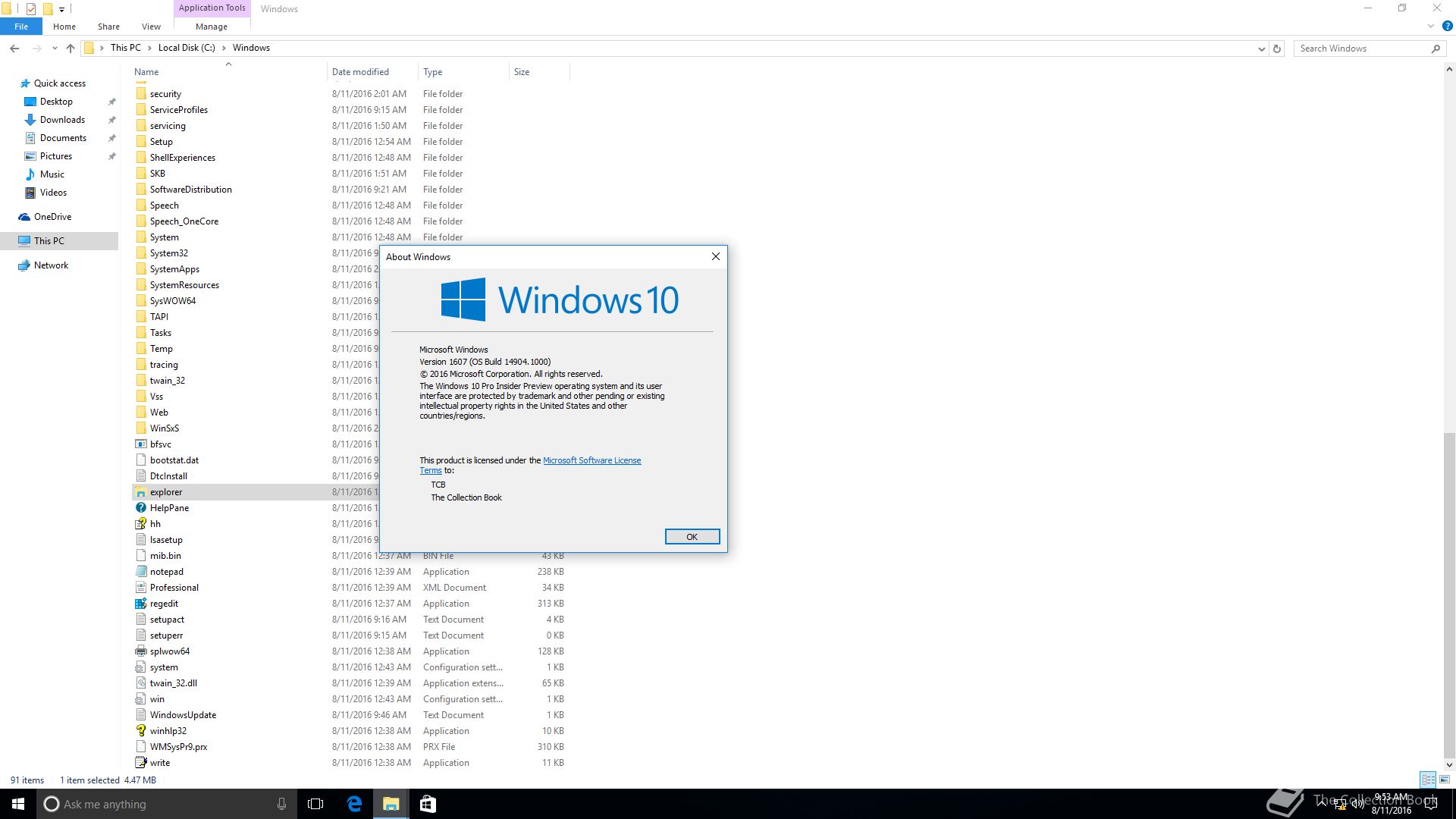Open the Manage ribbon tab

point(212,27)
